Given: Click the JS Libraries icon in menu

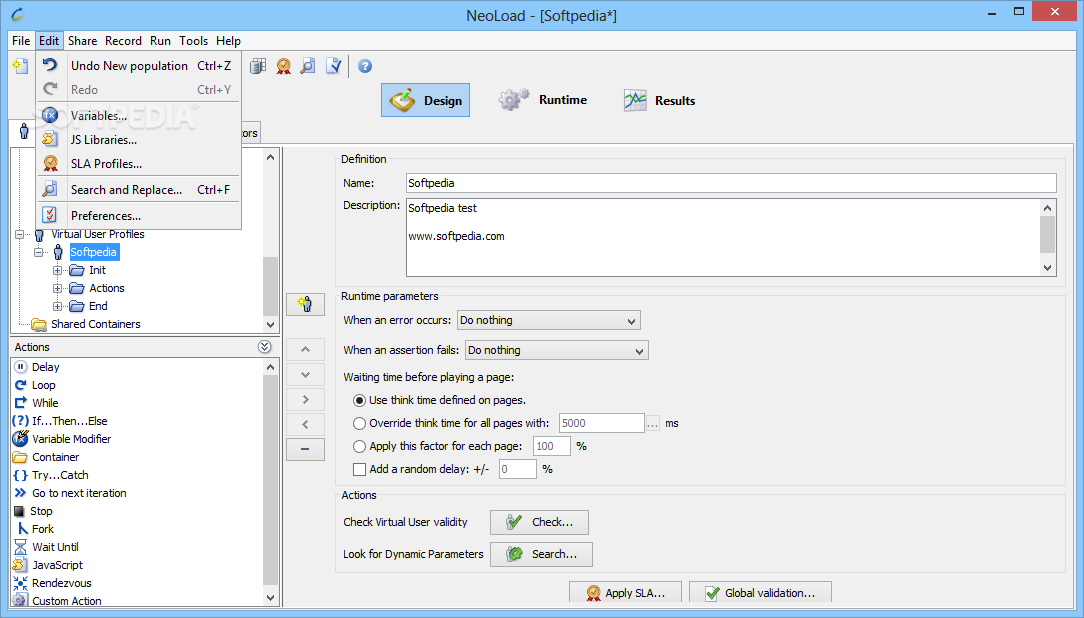Looking at the screenshot, I should (x=50, y=140).
